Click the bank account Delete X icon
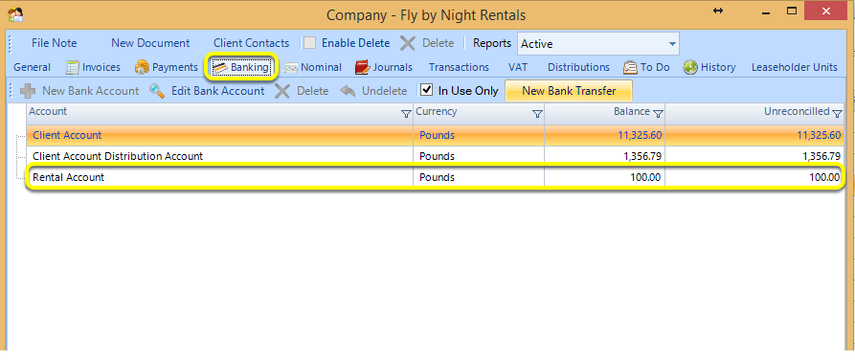Image resolution: width=855 pixels, height=361 pixels. (282, 91)
